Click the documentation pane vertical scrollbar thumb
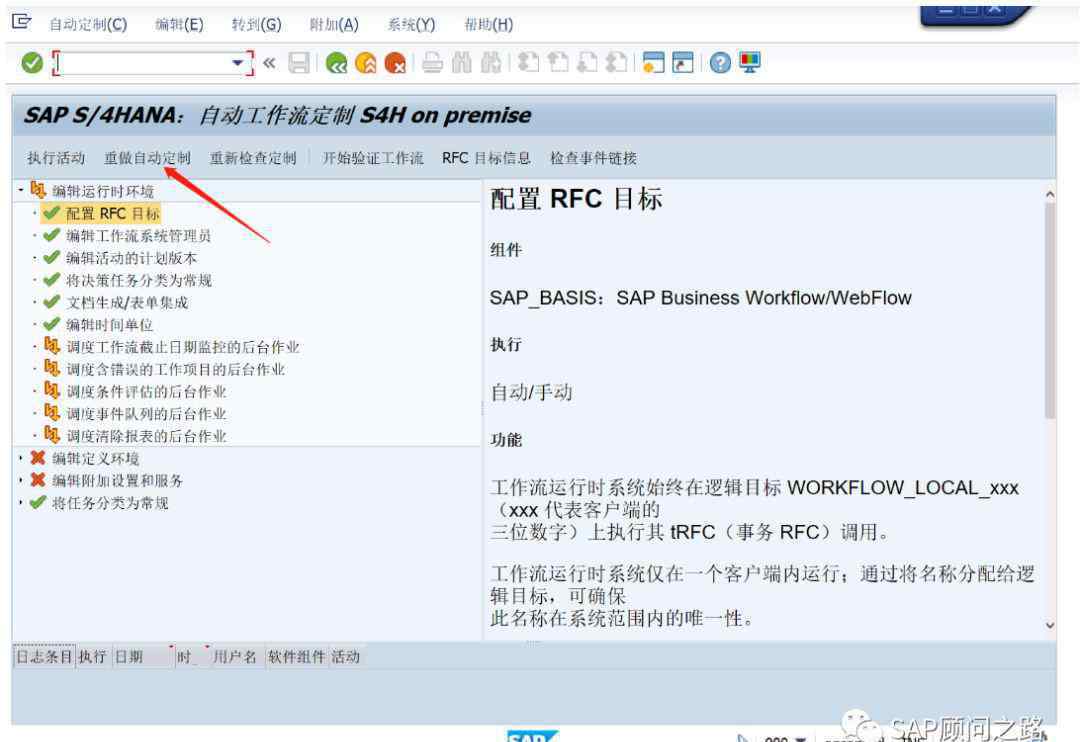The height and width of the screenshot is (742, 1080). click(1050, 310)
